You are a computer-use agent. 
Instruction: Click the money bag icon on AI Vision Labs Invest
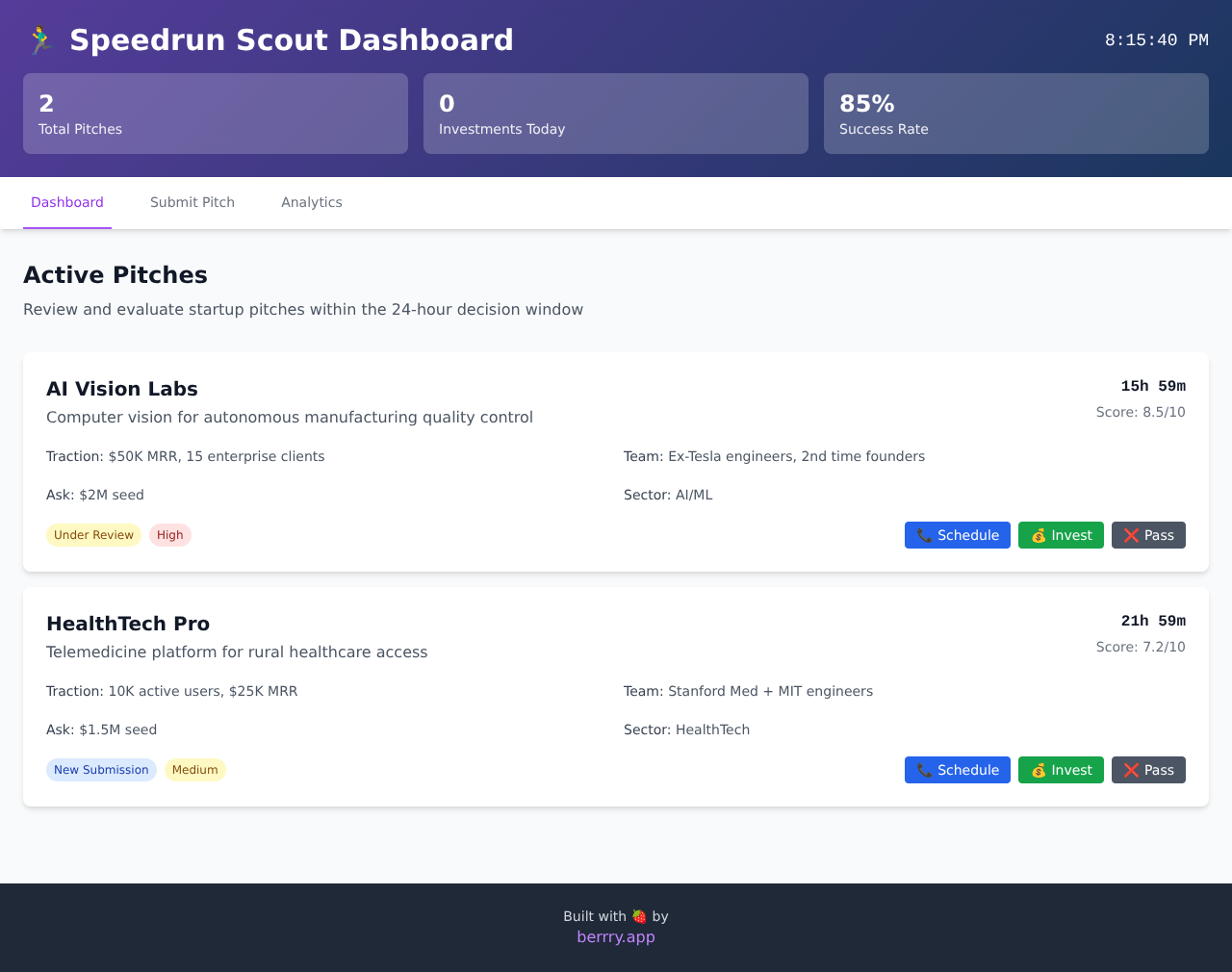pyautogui.click(x=1038, y=535)
